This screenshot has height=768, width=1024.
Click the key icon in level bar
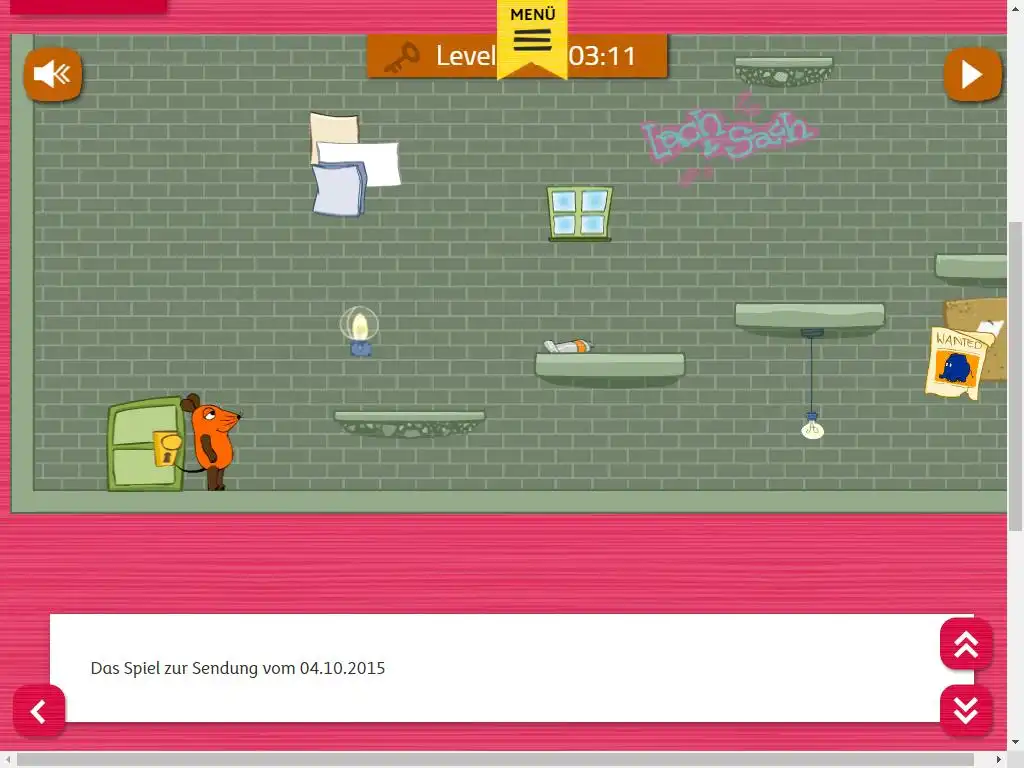[402, 57]
